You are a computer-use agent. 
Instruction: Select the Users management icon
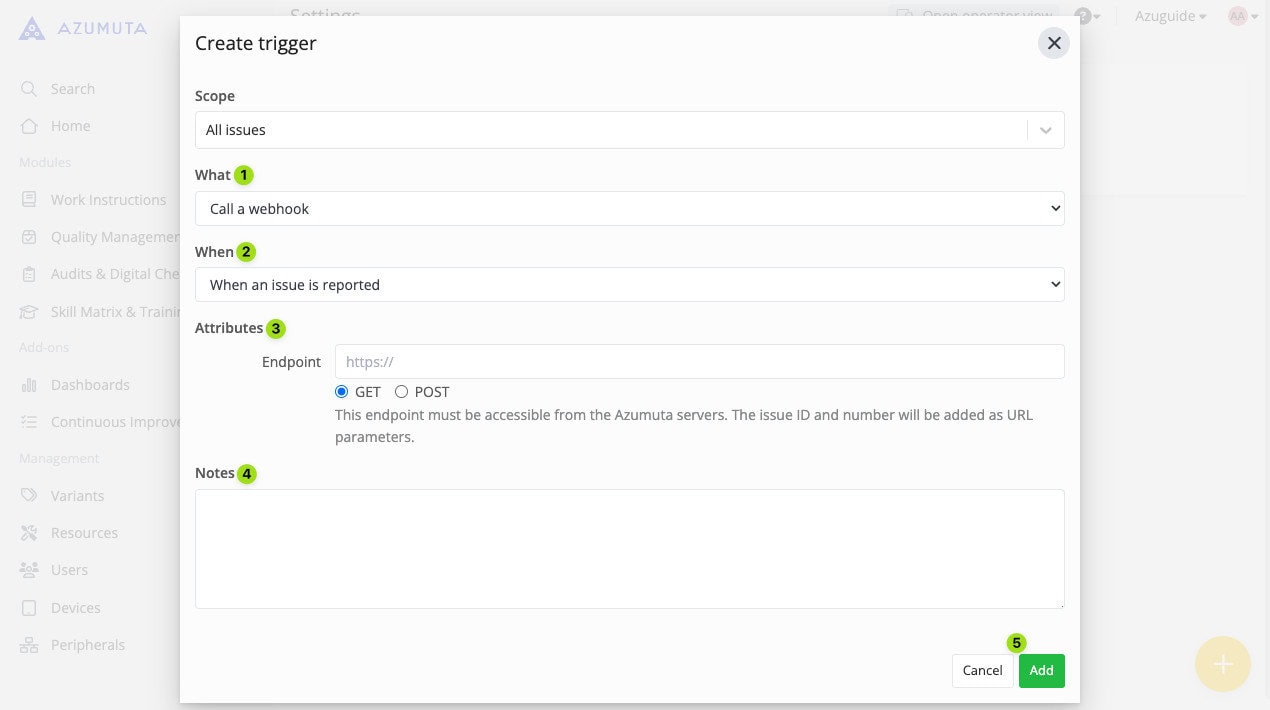29,569
